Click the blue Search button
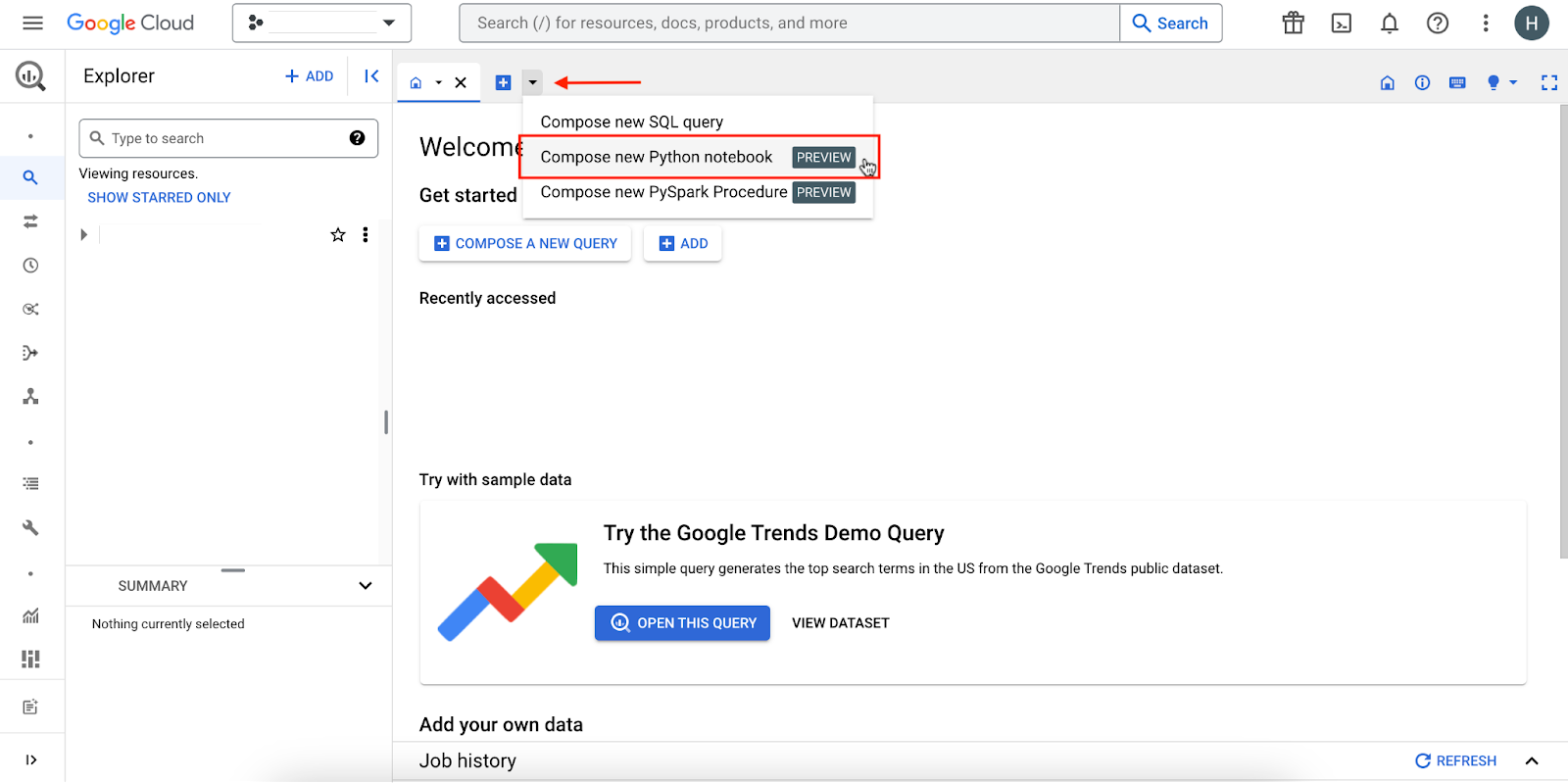 pos(1170,23)
